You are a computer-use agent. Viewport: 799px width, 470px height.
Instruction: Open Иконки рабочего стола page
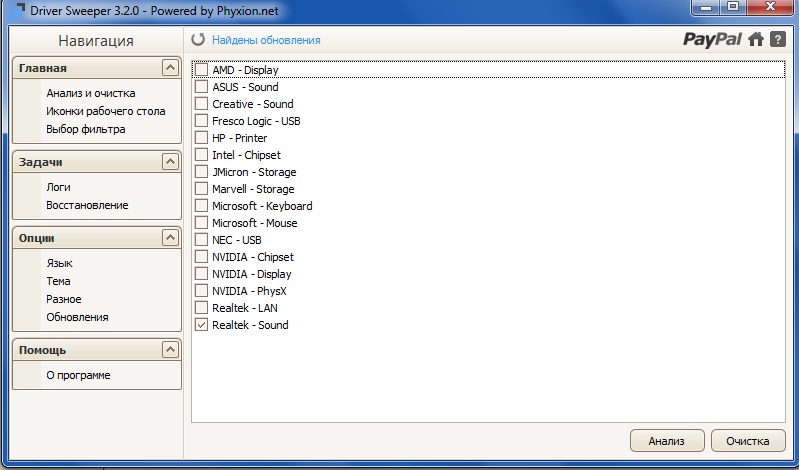(105, 111)
